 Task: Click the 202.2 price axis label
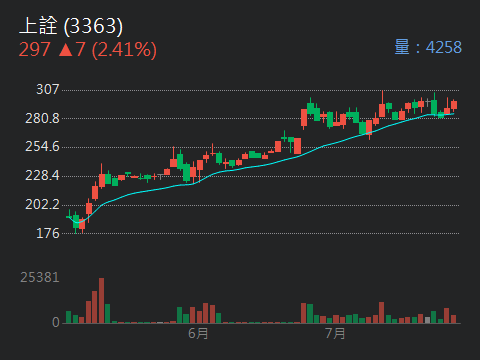pyautogui.click(x=42, y=204)
